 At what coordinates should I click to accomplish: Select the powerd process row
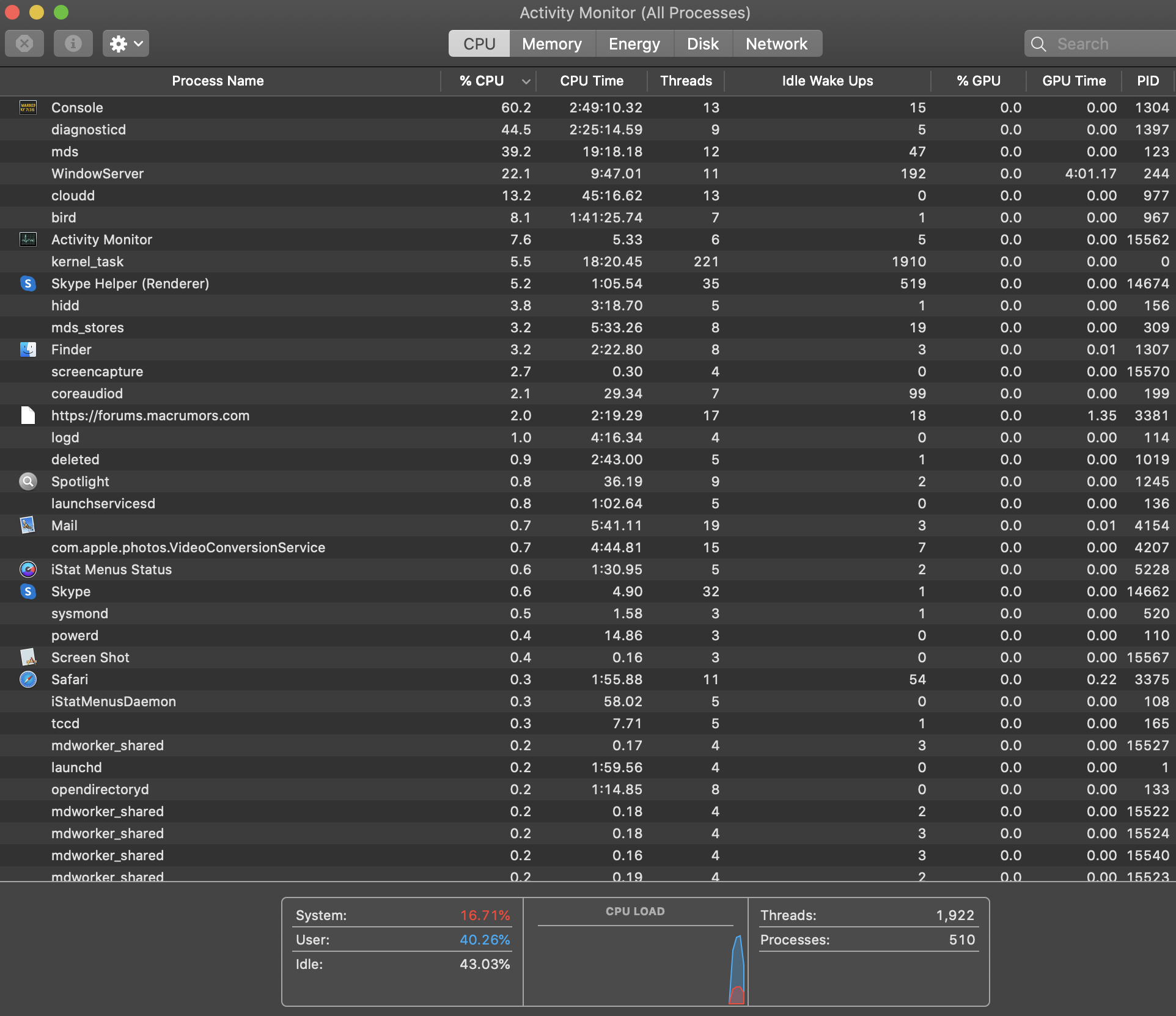coord(588,635)
